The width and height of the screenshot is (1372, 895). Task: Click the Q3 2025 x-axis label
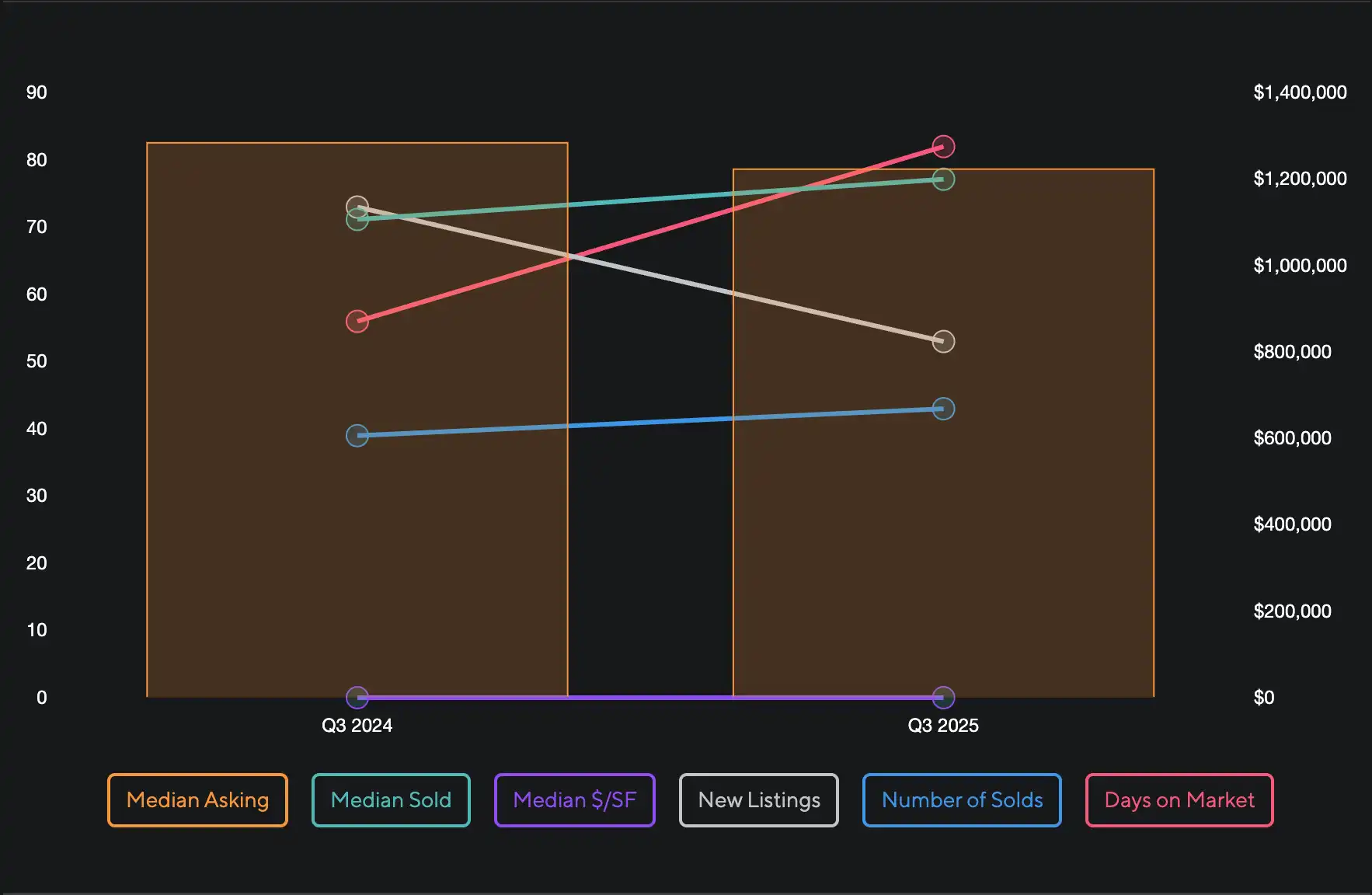tap(943, 726)
